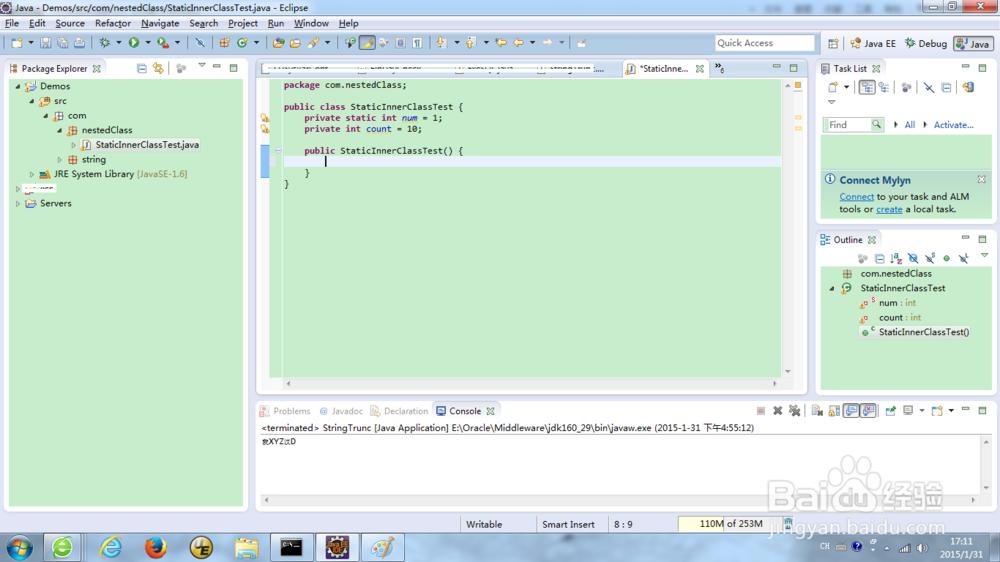Screen dimensions: 1000x562
Task: Toggle Scroll Lock in Console
Action: pos(834,411)
